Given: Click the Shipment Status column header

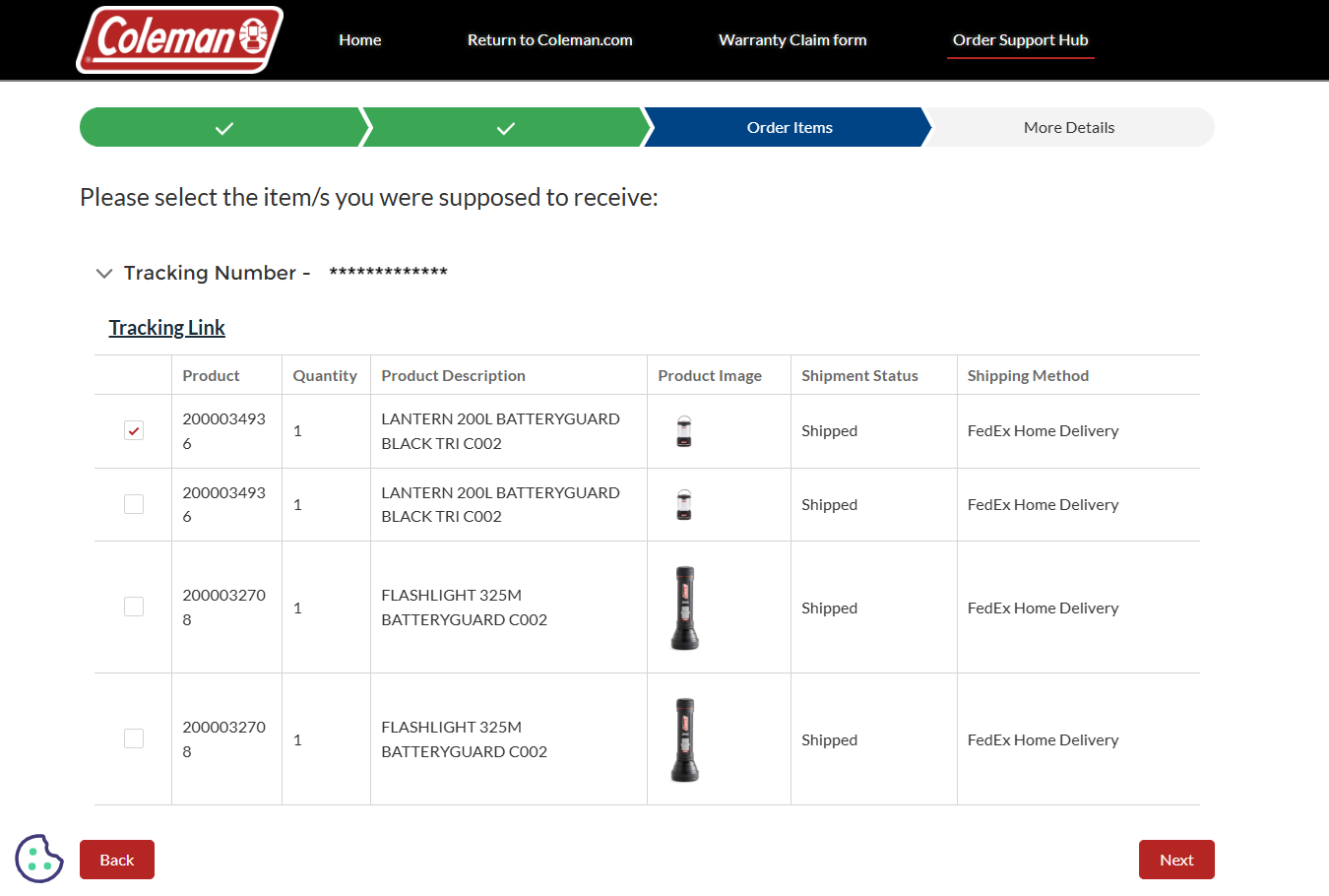Looking at the screenshot, I should (859, 375).
